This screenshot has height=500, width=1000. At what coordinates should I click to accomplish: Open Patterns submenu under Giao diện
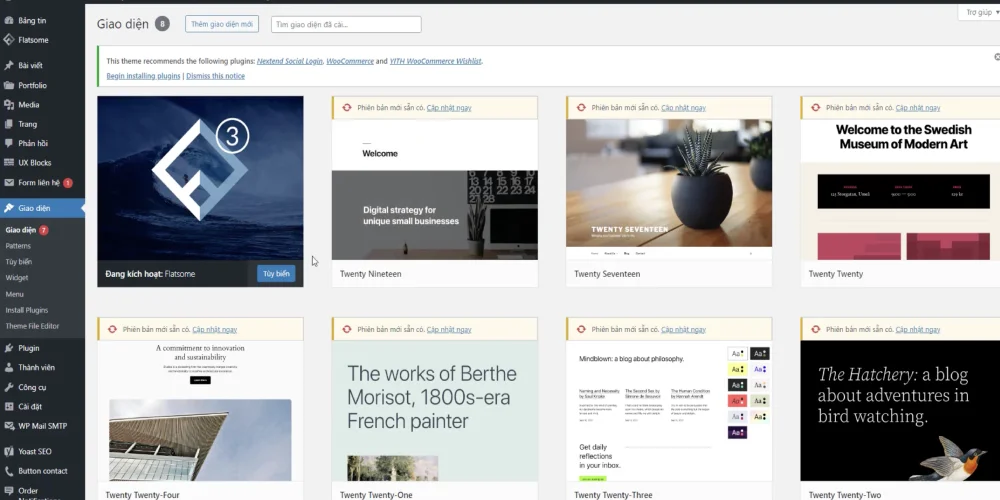pos(18,246)
